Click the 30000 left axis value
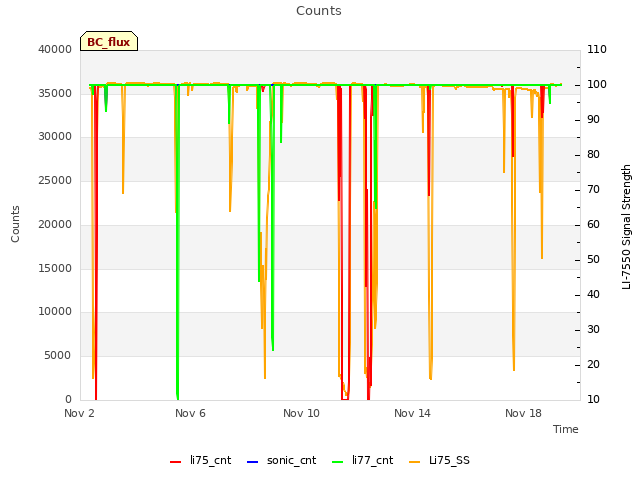 click(55, 136)
